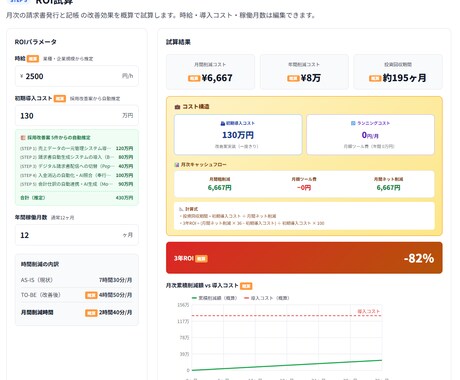Click the ¥6,667 monthly savings card
The height and width of the screenshot is (380, 460).
210,72
